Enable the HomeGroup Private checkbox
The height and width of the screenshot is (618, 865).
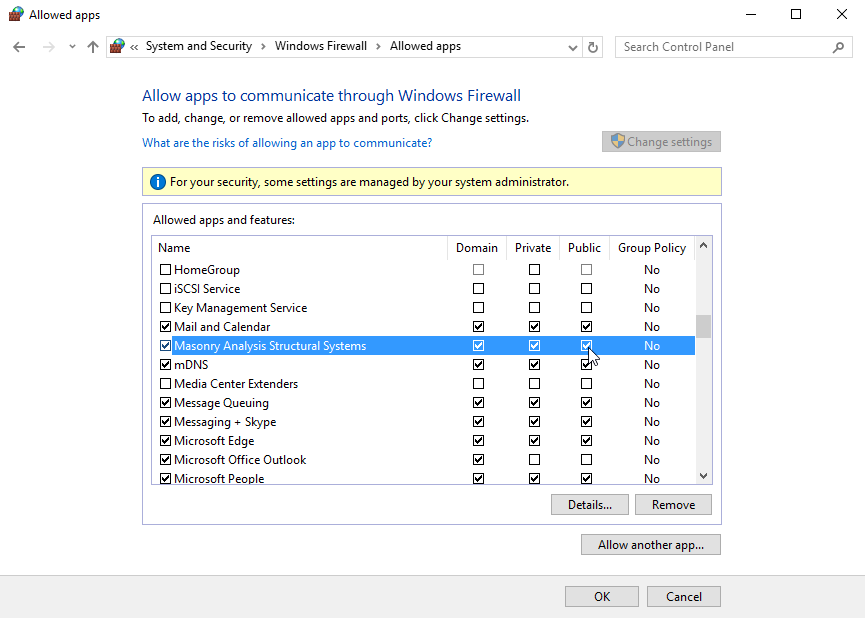click(534, 270)
